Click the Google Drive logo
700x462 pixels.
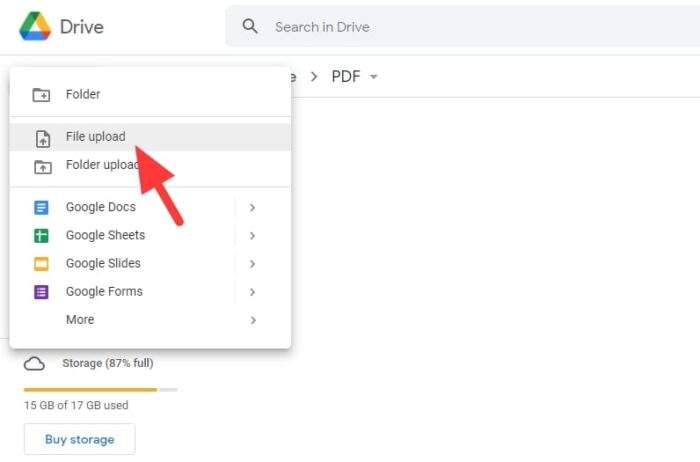pyautogui.click(x=35, y=26)
